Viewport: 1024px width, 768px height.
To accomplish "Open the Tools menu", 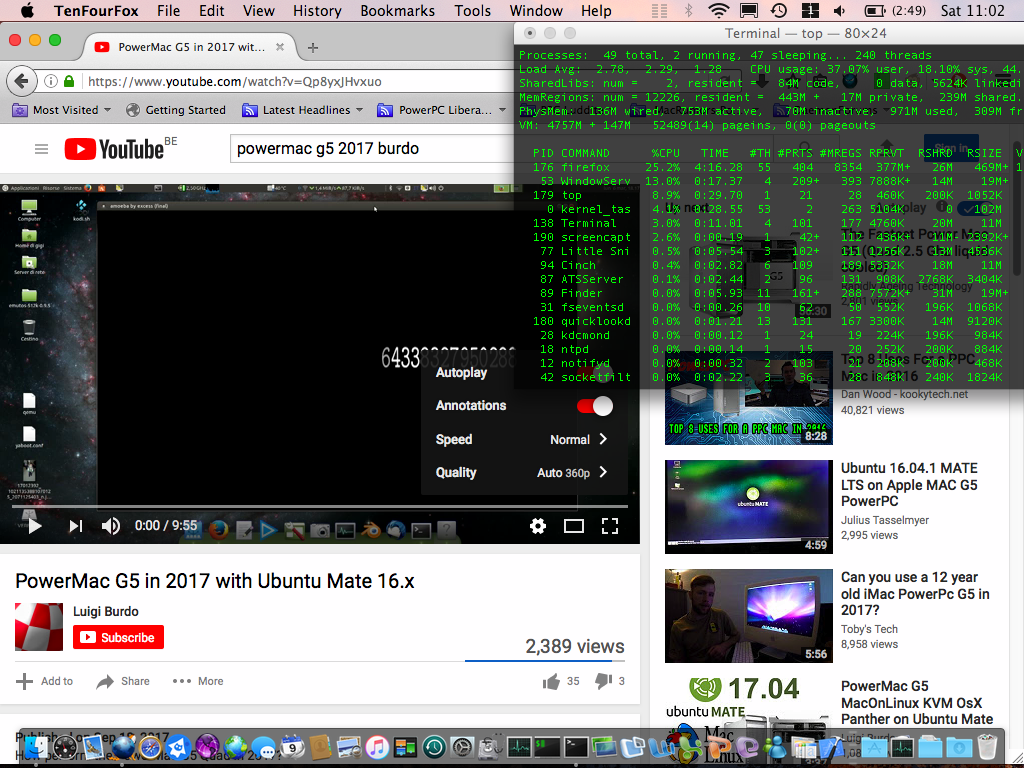I will pyautogui.click(x=473, y=11).
